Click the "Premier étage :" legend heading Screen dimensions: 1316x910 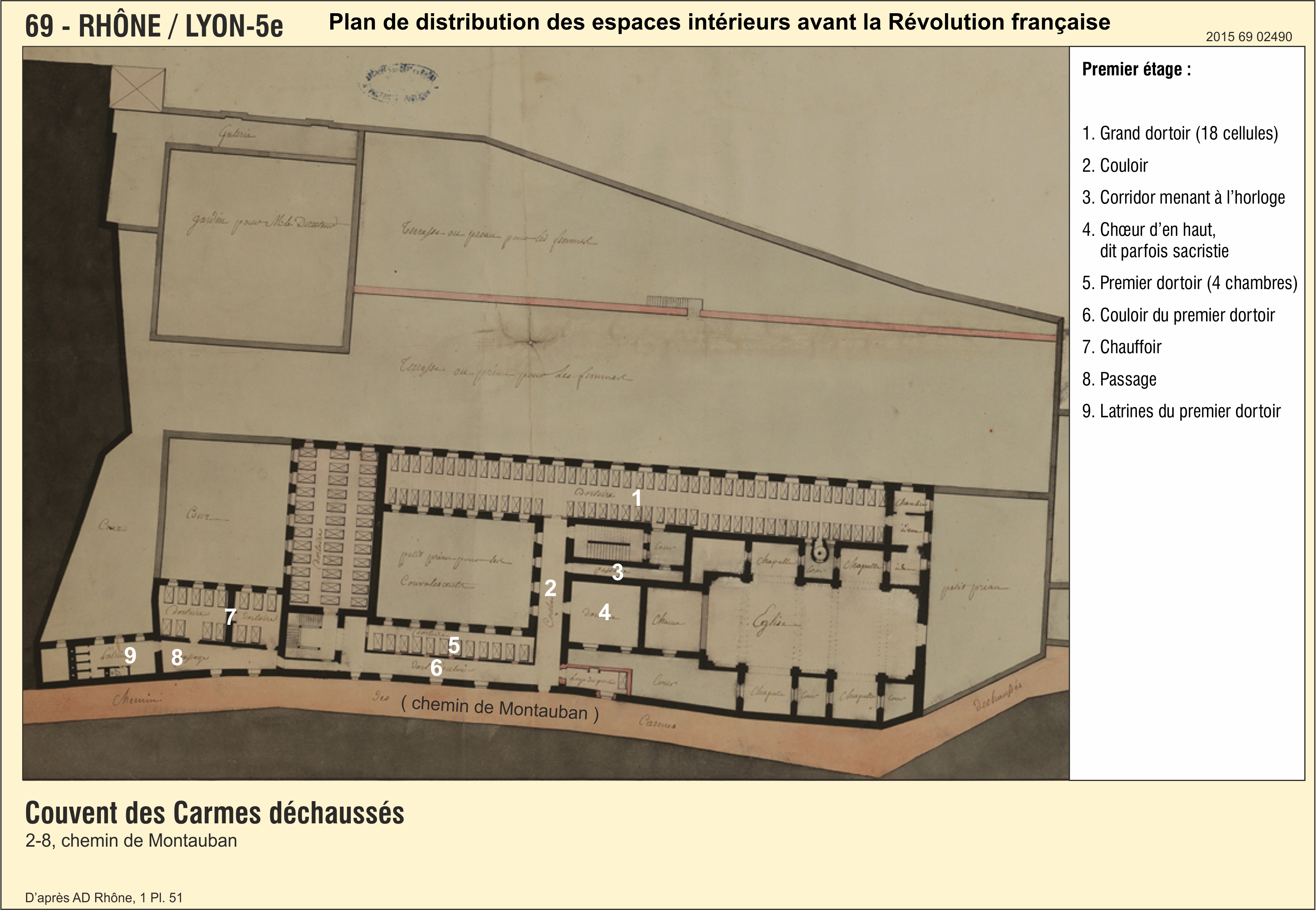click(1136, 70)
